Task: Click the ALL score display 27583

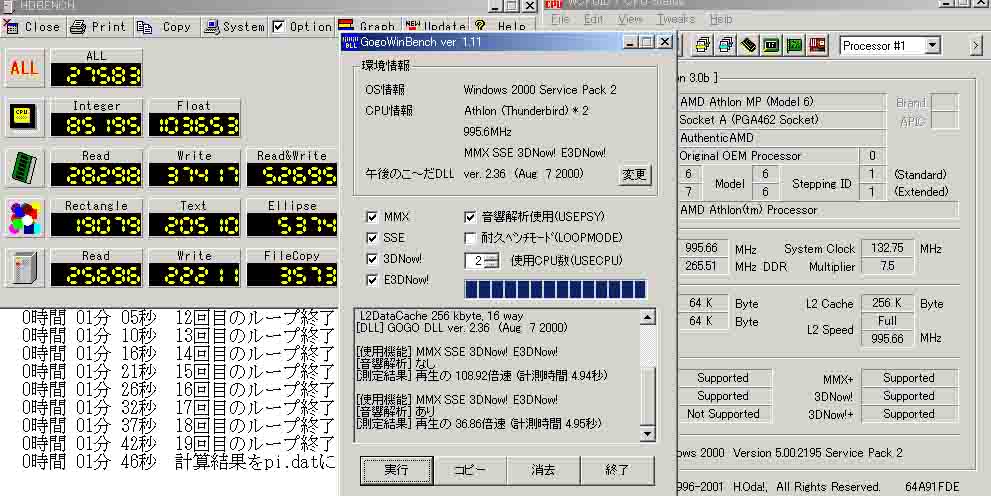Action: point(96,75)
